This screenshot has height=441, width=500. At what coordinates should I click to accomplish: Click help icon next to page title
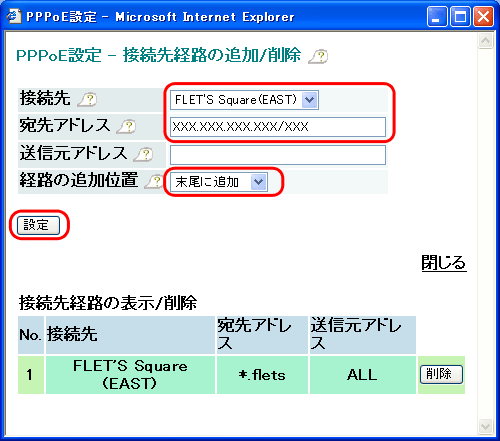[x=318, y=56]
